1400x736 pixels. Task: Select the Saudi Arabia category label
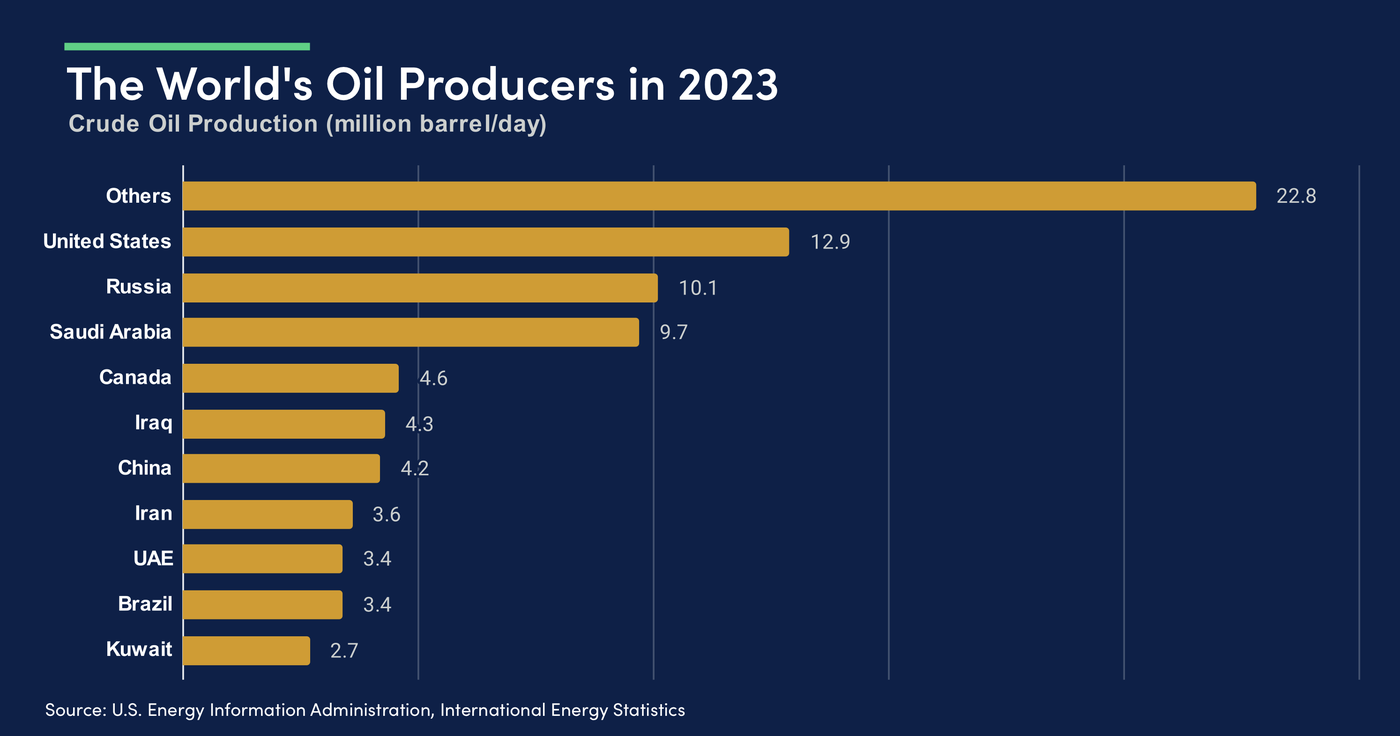(111, 332)
